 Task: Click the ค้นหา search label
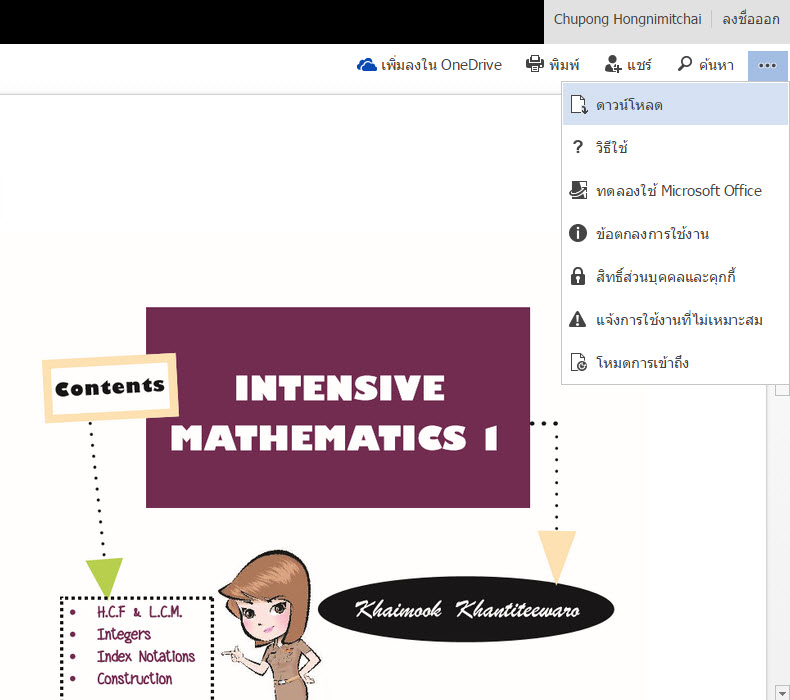click(716, 65)
